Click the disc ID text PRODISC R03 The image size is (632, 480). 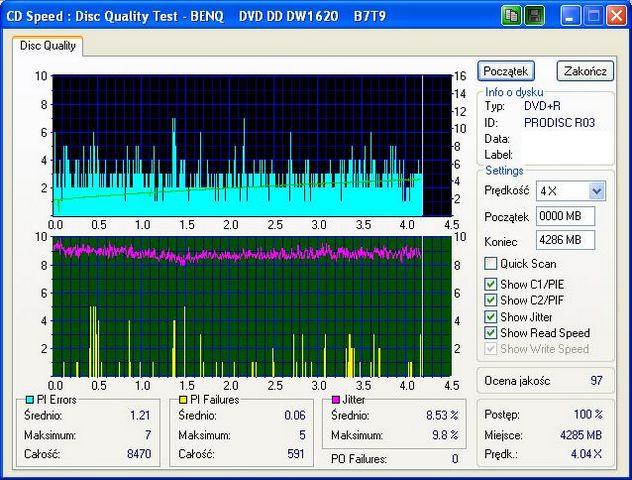tap(559, 123)
